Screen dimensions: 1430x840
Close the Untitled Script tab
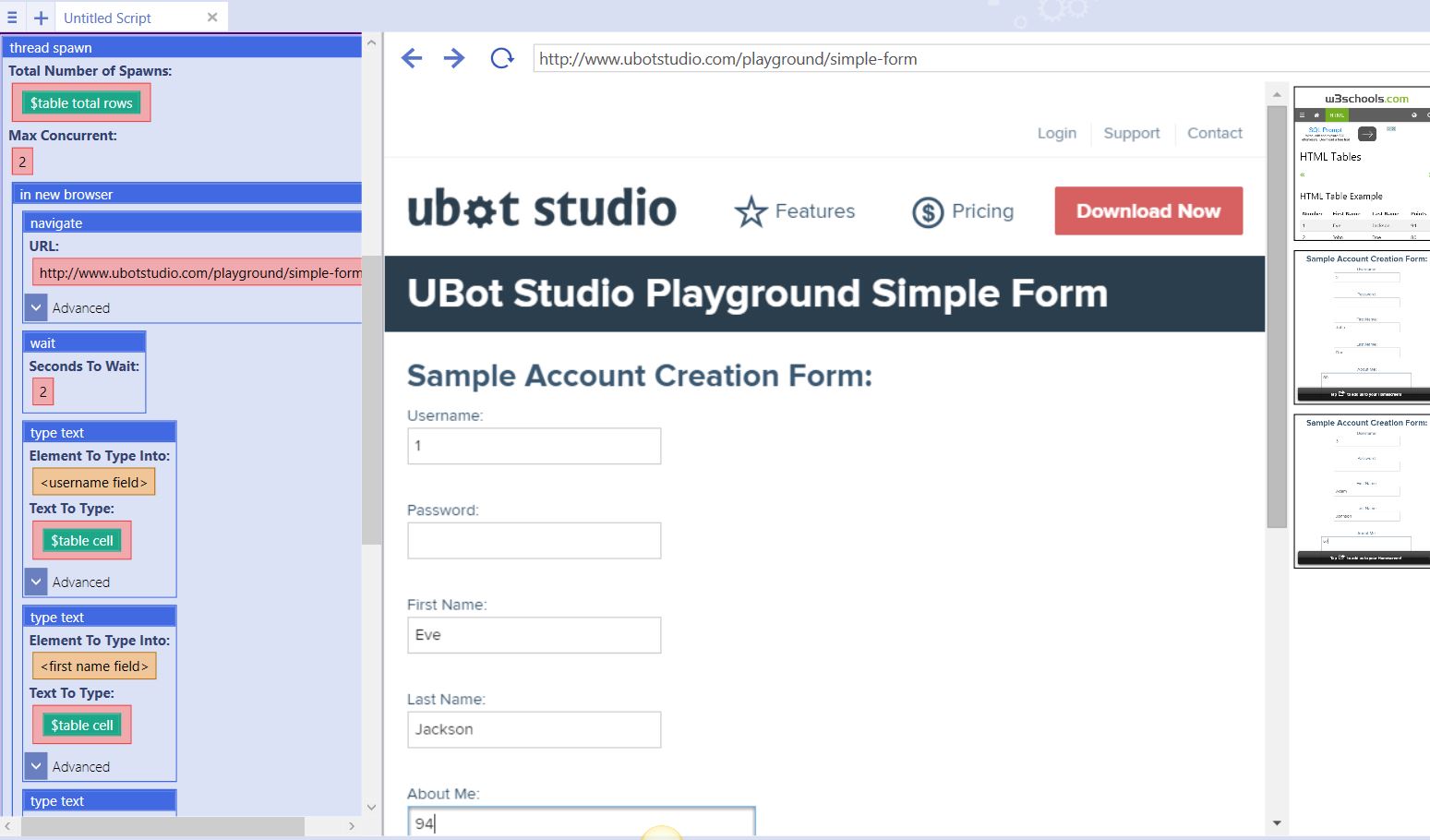[x=212, y=18]
